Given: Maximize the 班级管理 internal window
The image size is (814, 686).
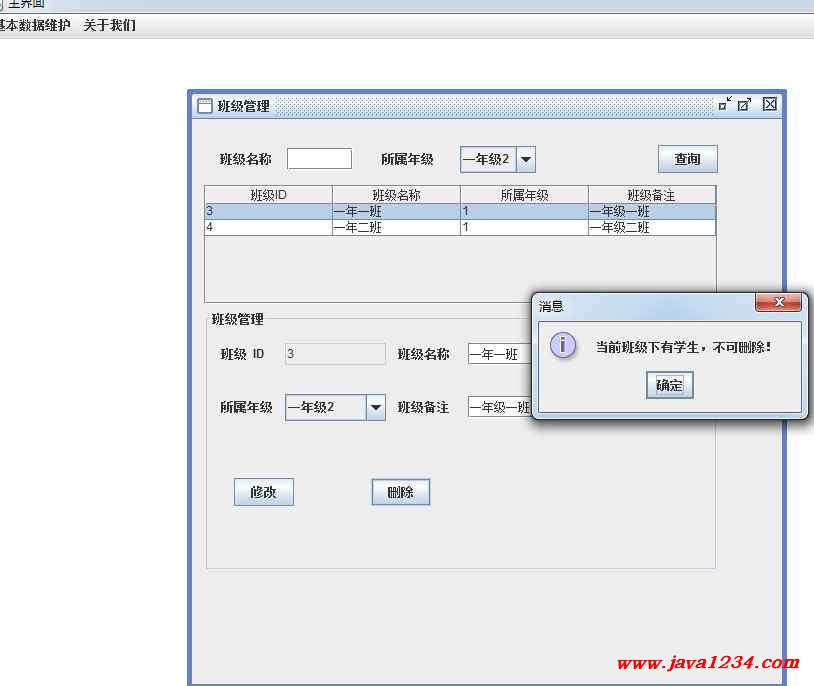Looking at the screenshot, I should [x=745, y=104].
